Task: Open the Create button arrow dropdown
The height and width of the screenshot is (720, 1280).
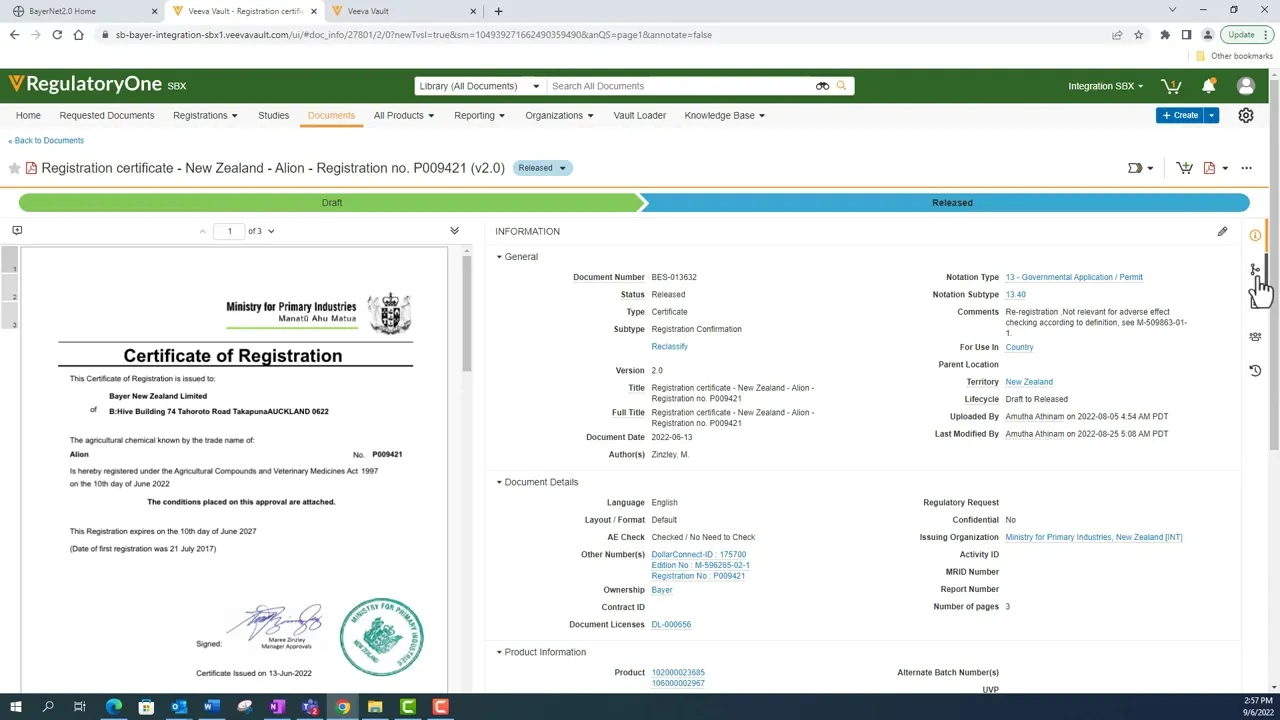Action: click(x=1212, y=115)
